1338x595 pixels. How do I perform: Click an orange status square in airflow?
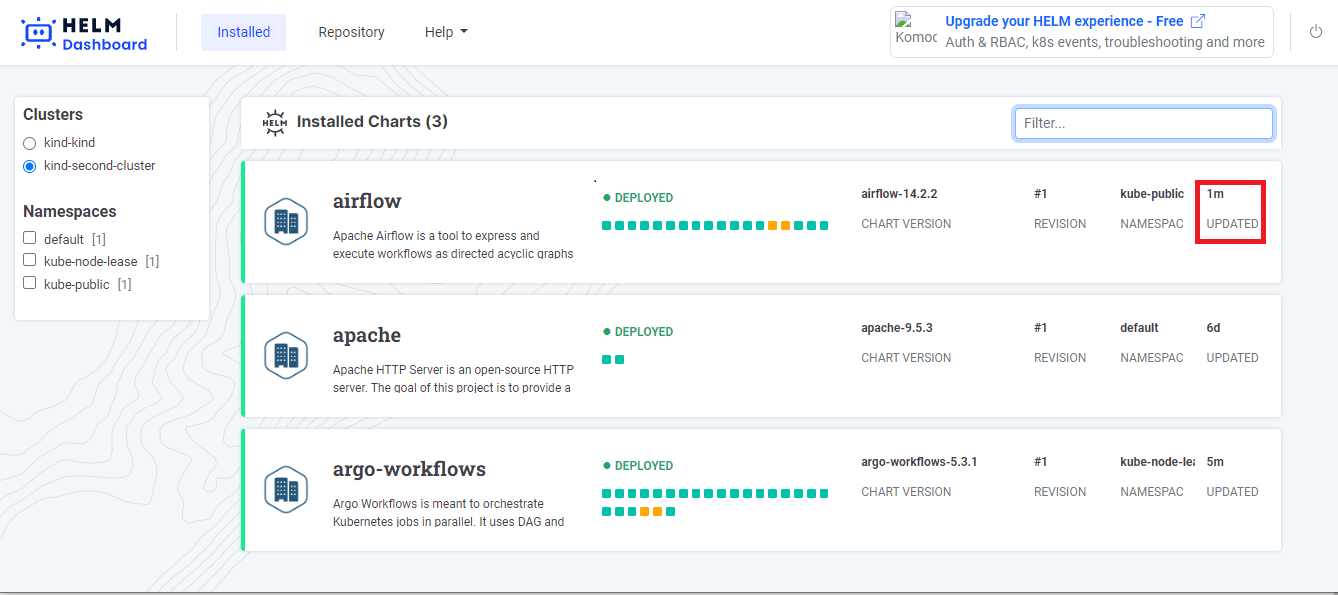(773, 226)
